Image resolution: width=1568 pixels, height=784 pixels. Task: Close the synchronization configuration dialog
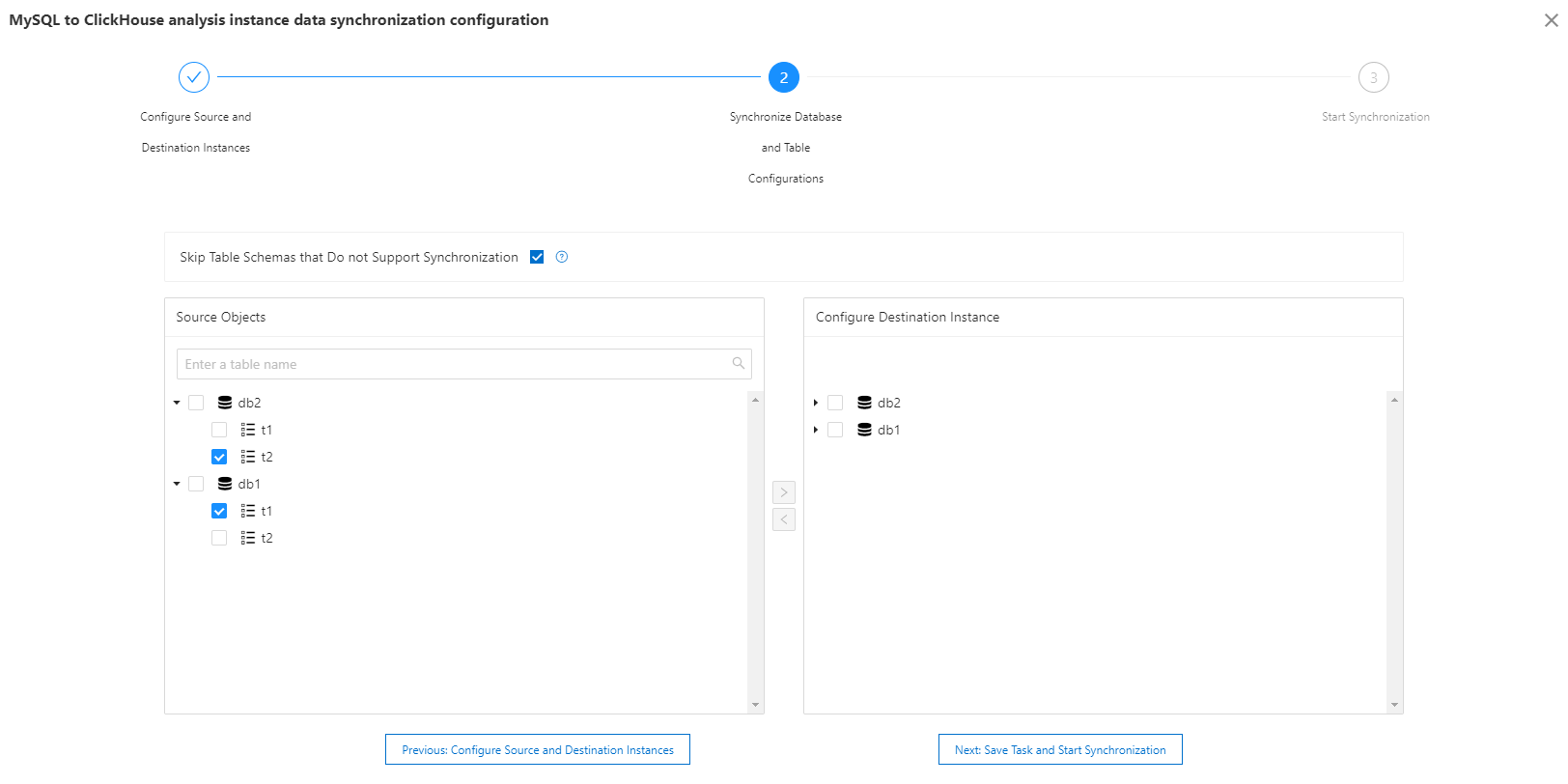point(1551,20)
